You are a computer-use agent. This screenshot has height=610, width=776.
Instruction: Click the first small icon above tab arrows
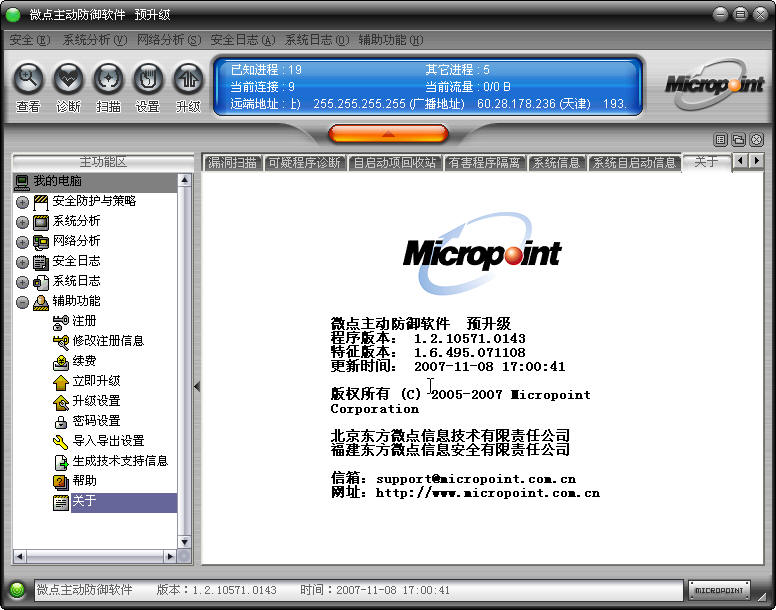pos(721,140)
